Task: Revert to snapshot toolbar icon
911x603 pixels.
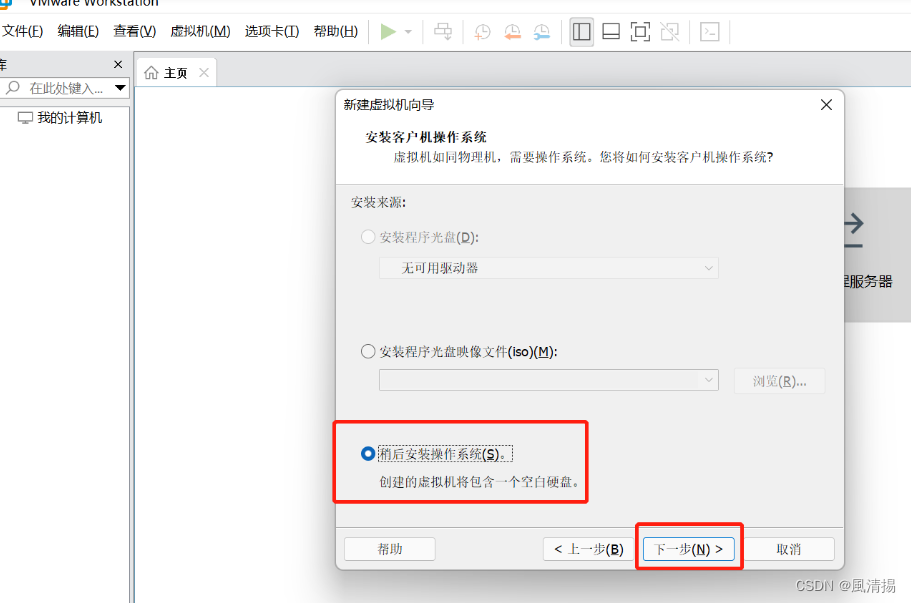Action: tap(512, 32)
